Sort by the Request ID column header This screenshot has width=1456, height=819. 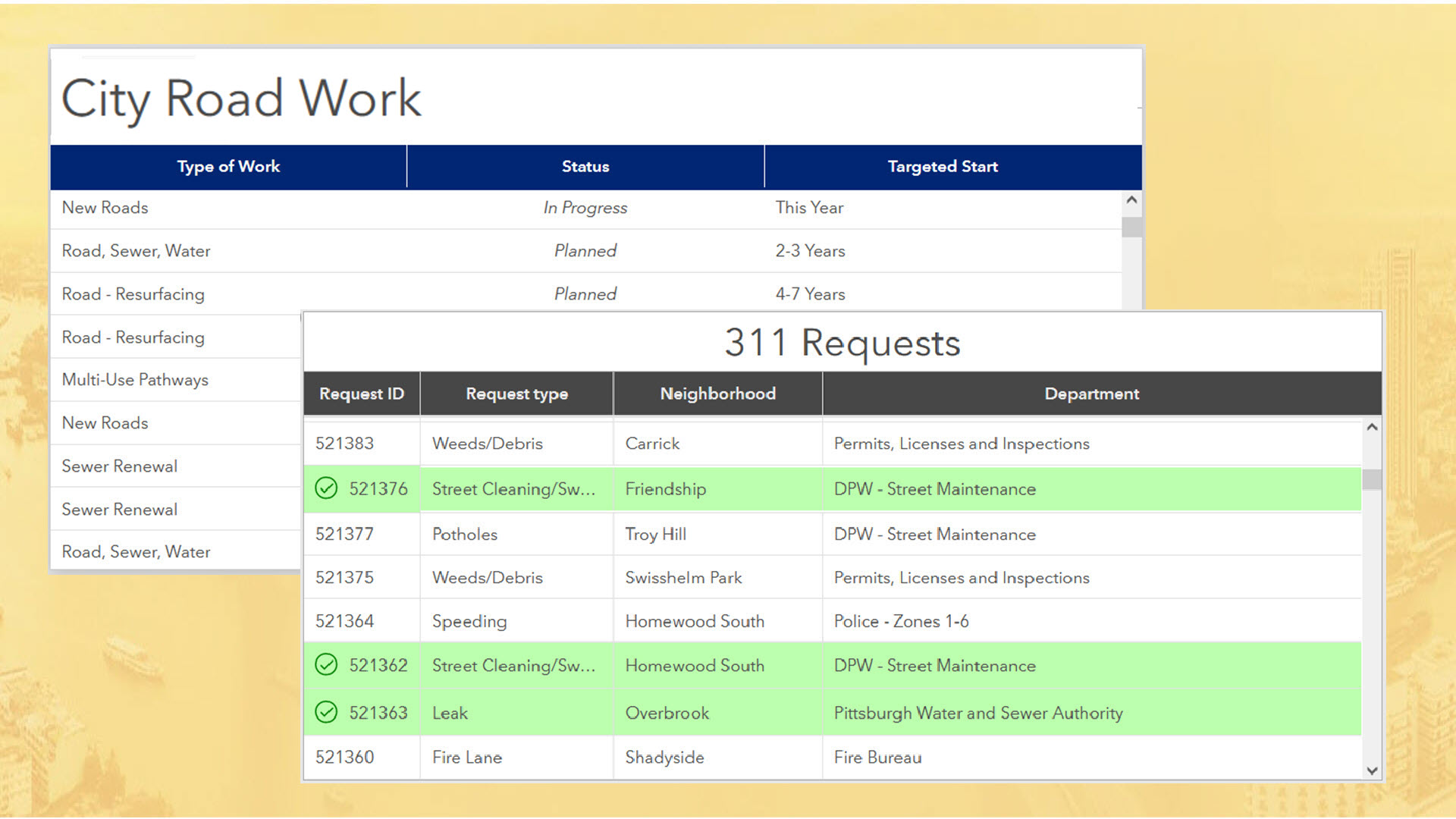[x=361, y=394]
